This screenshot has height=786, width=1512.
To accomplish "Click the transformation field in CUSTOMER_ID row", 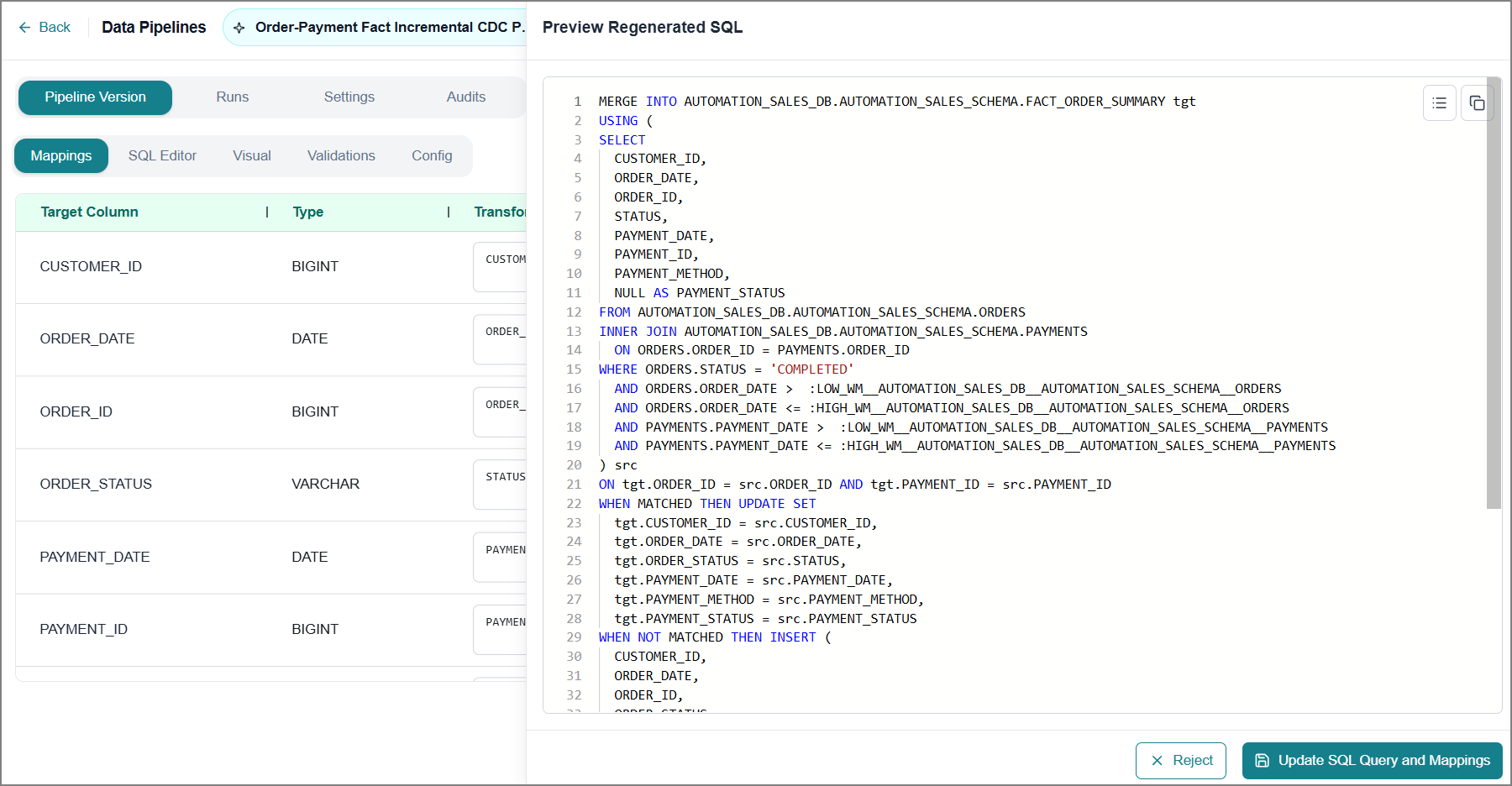I will 500,267.
